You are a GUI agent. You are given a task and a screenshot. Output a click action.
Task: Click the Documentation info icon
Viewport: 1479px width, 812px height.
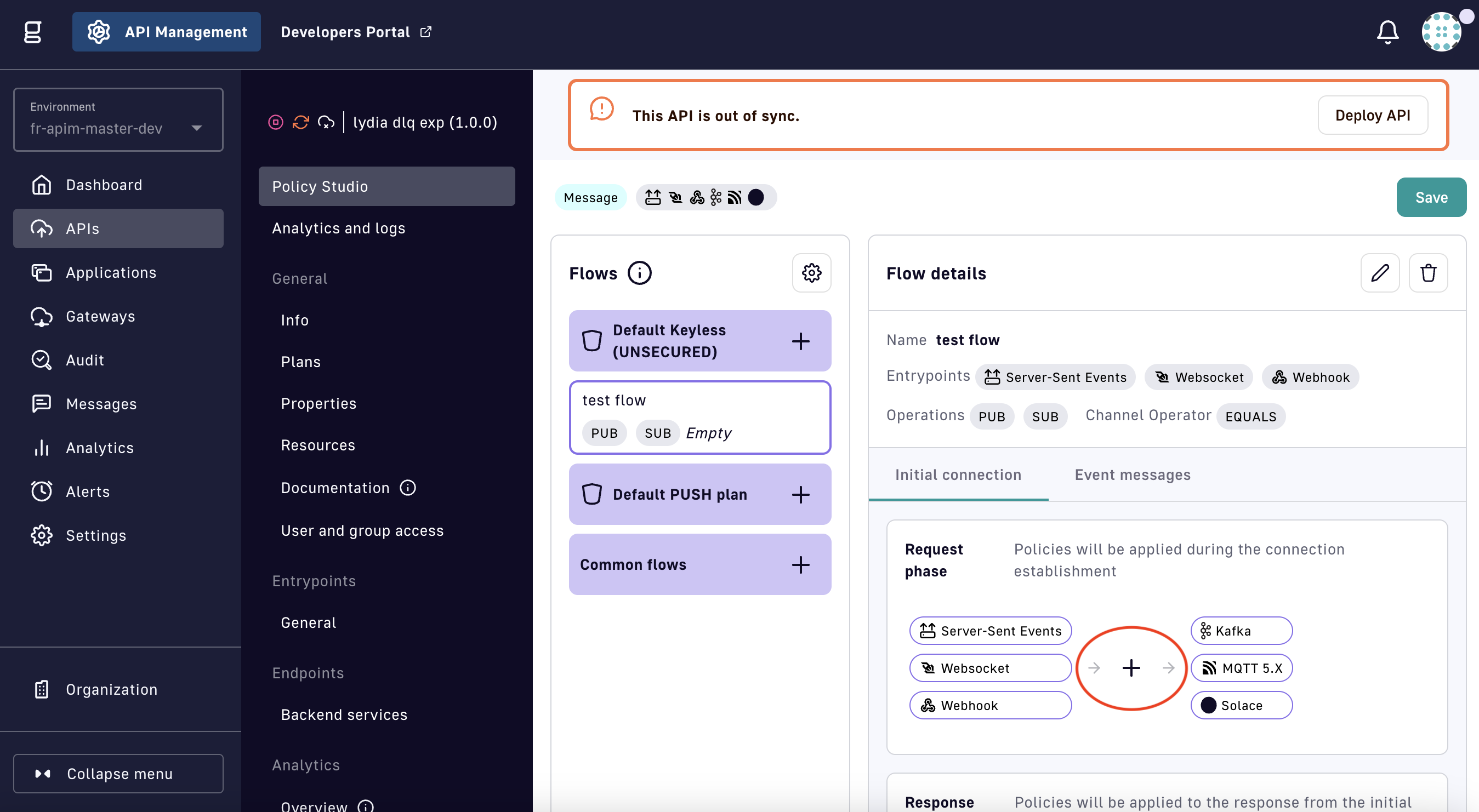pos(408,488)
